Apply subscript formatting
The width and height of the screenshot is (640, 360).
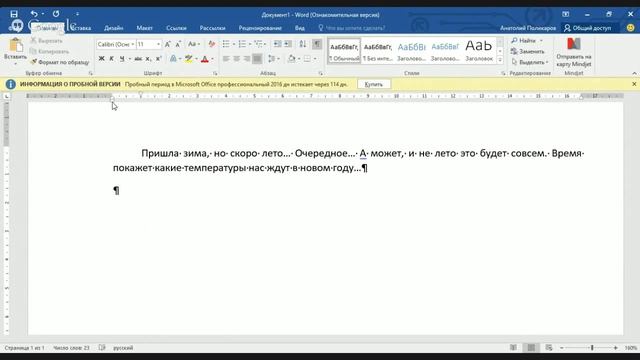(149, 59)
